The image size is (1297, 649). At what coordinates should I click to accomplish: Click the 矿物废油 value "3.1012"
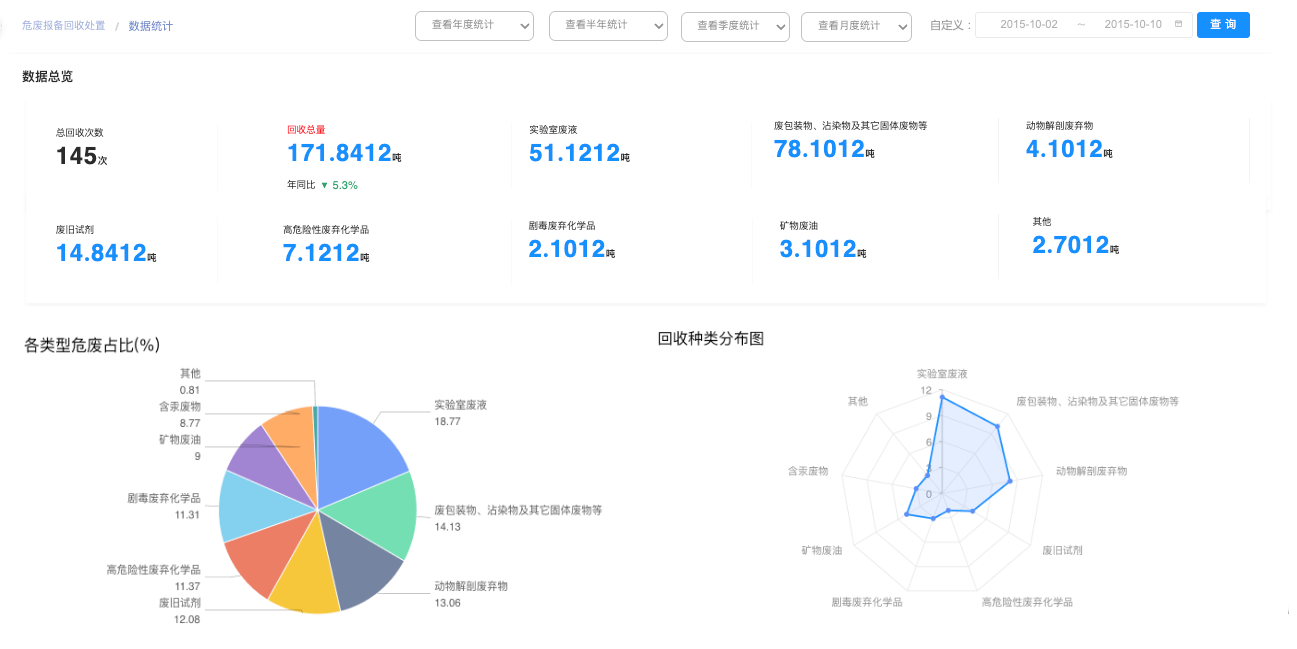point(818,249)
